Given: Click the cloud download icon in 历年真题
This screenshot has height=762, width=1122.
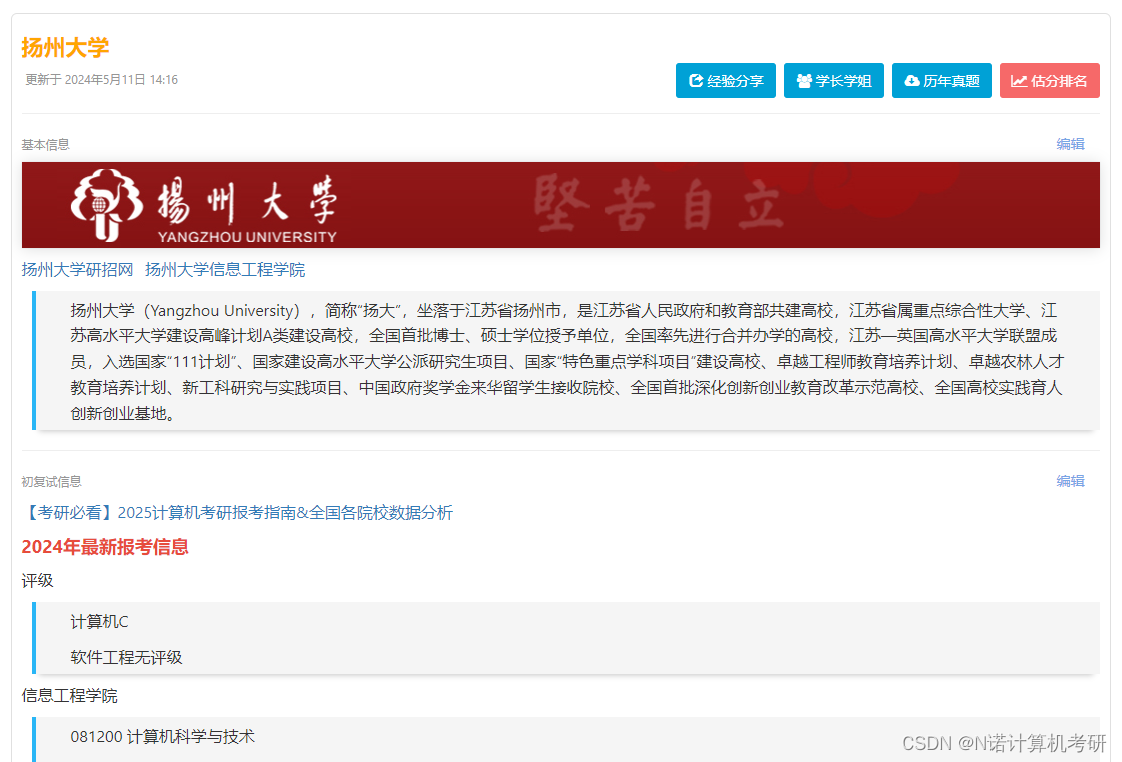Looking at the screenshot, I should 912,81.
